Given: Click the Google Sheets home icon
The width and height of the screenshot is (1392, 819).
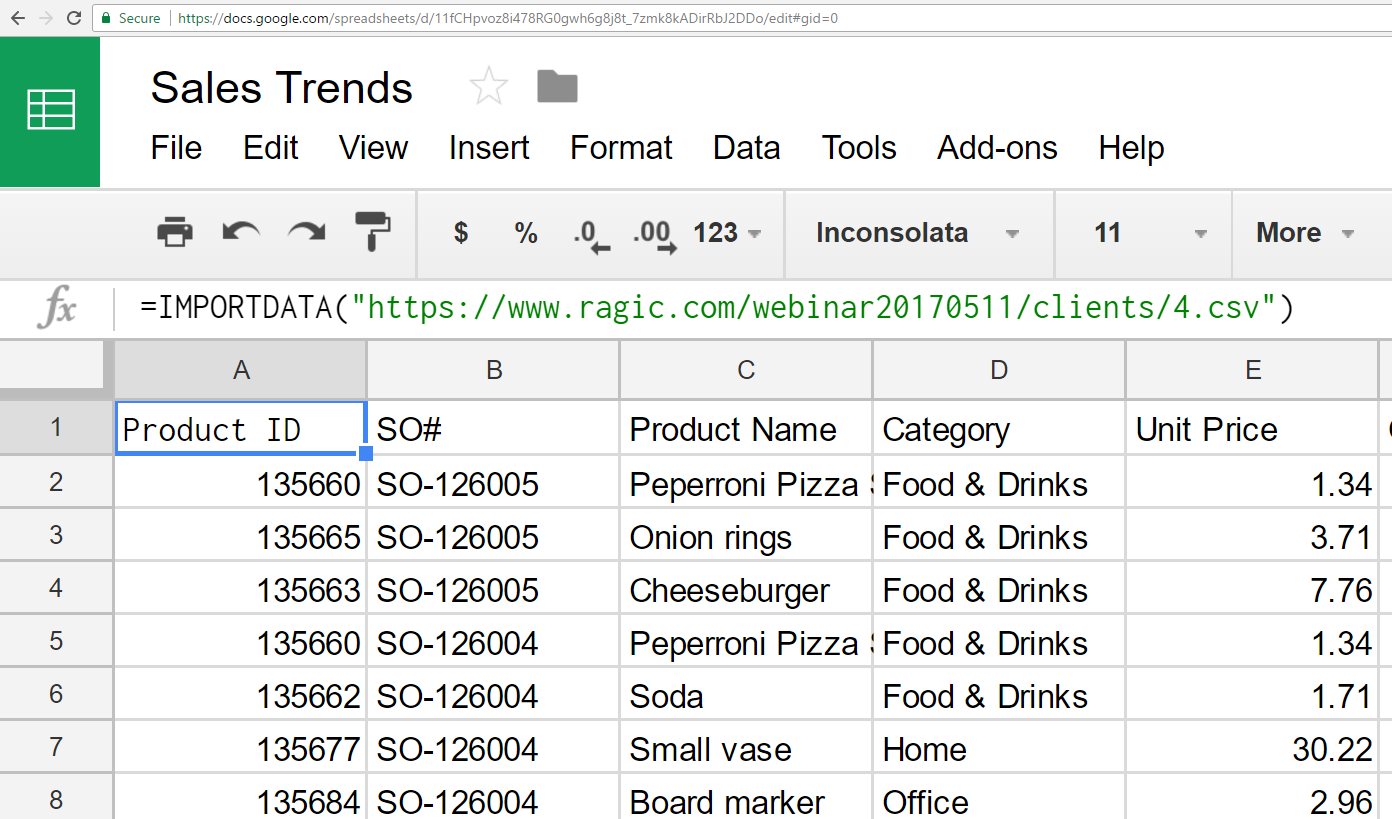Looking at the screenshot, I should coord(50,111).
